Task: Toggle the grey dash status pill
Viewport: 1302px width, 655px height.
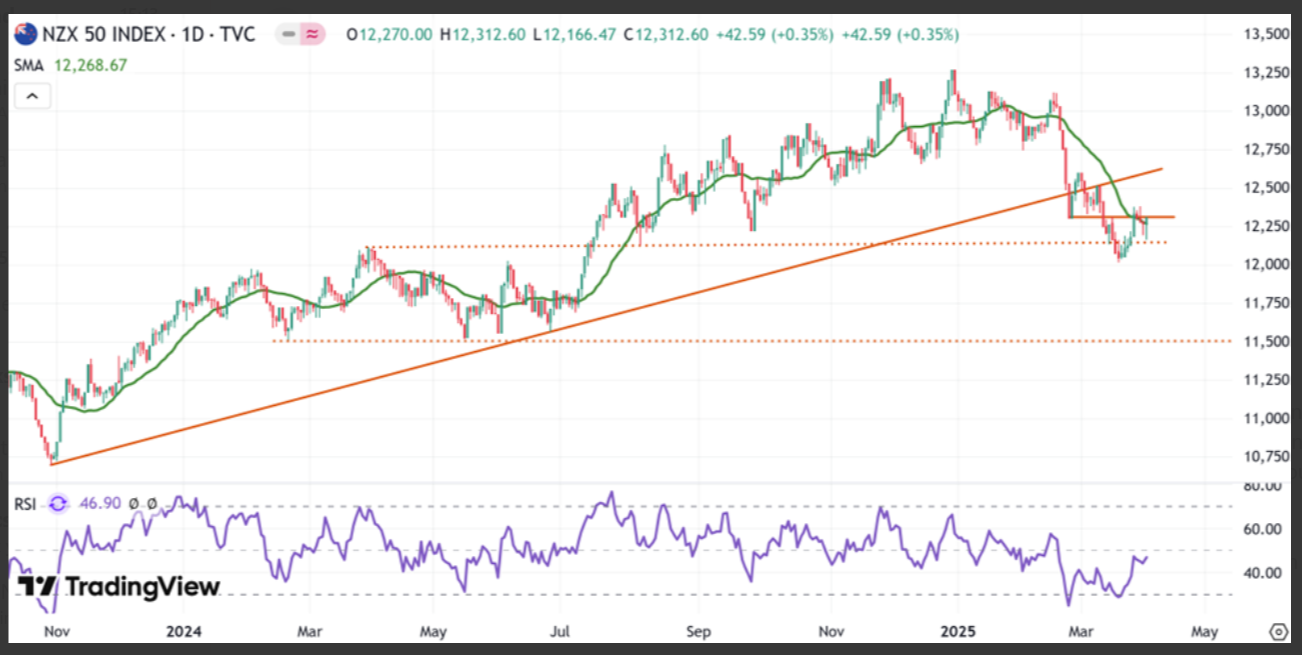Action: 289,34
